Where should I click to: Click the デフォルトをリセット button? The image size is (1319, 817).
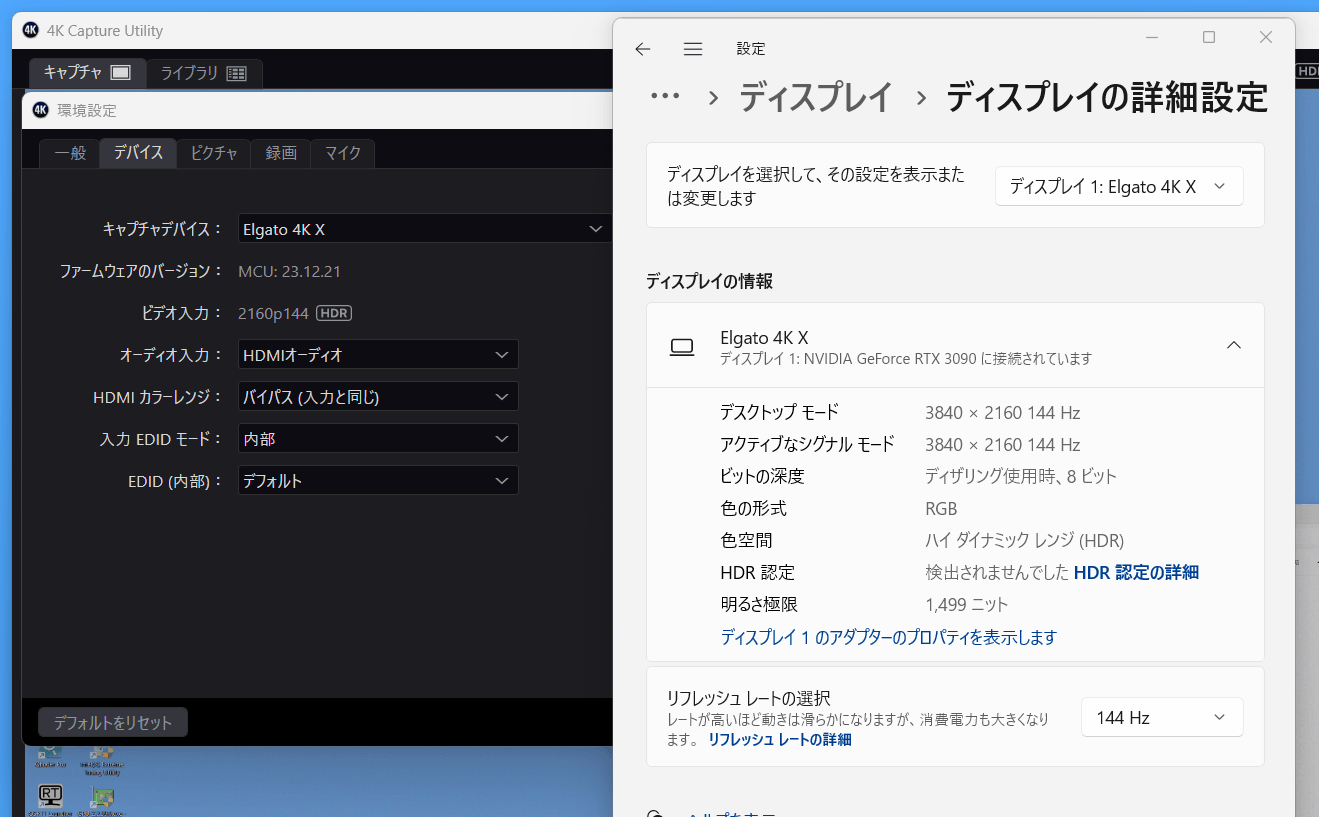click(113, 722)
